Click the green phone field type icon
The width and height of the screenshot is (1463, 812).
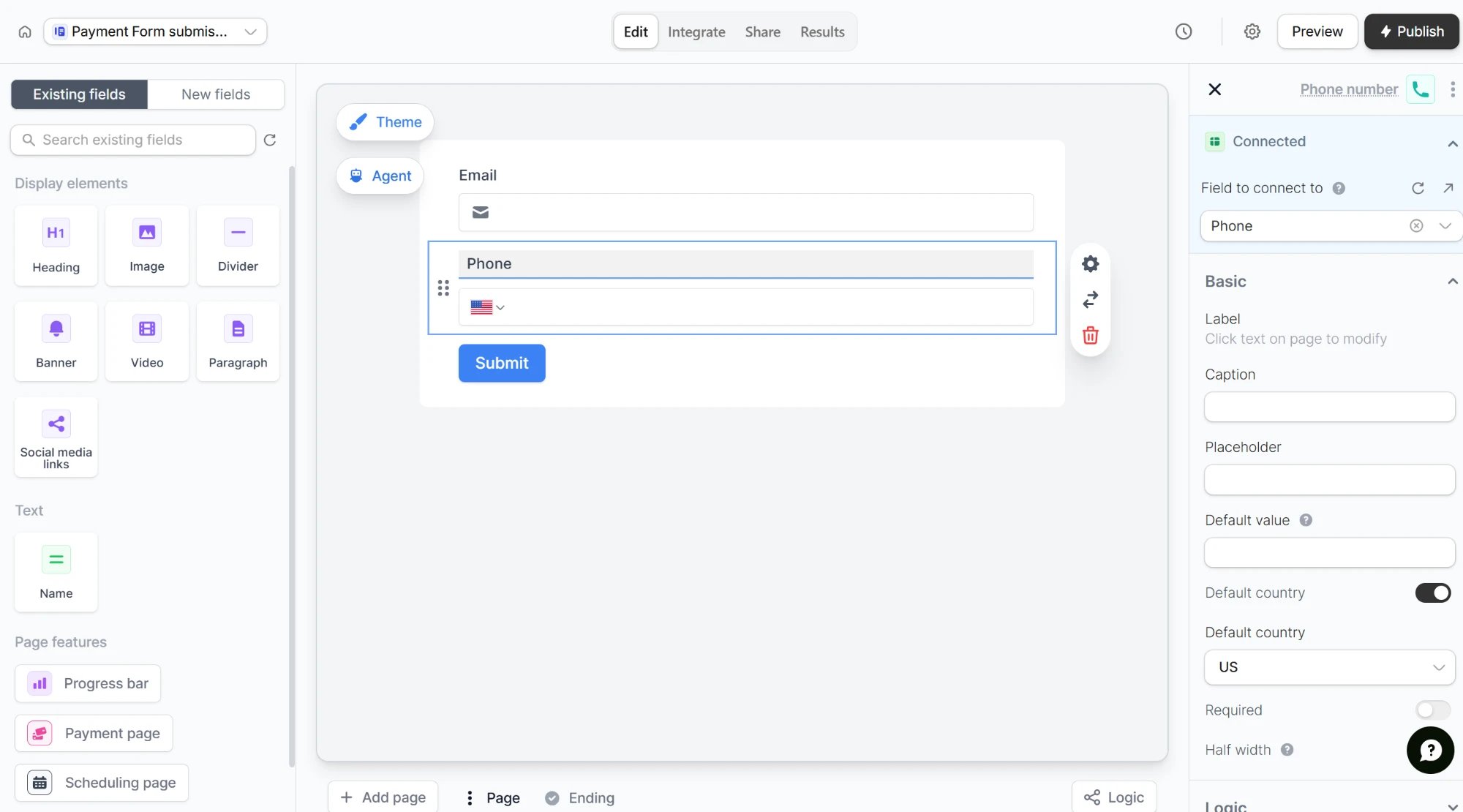(x=1420, y=89)
